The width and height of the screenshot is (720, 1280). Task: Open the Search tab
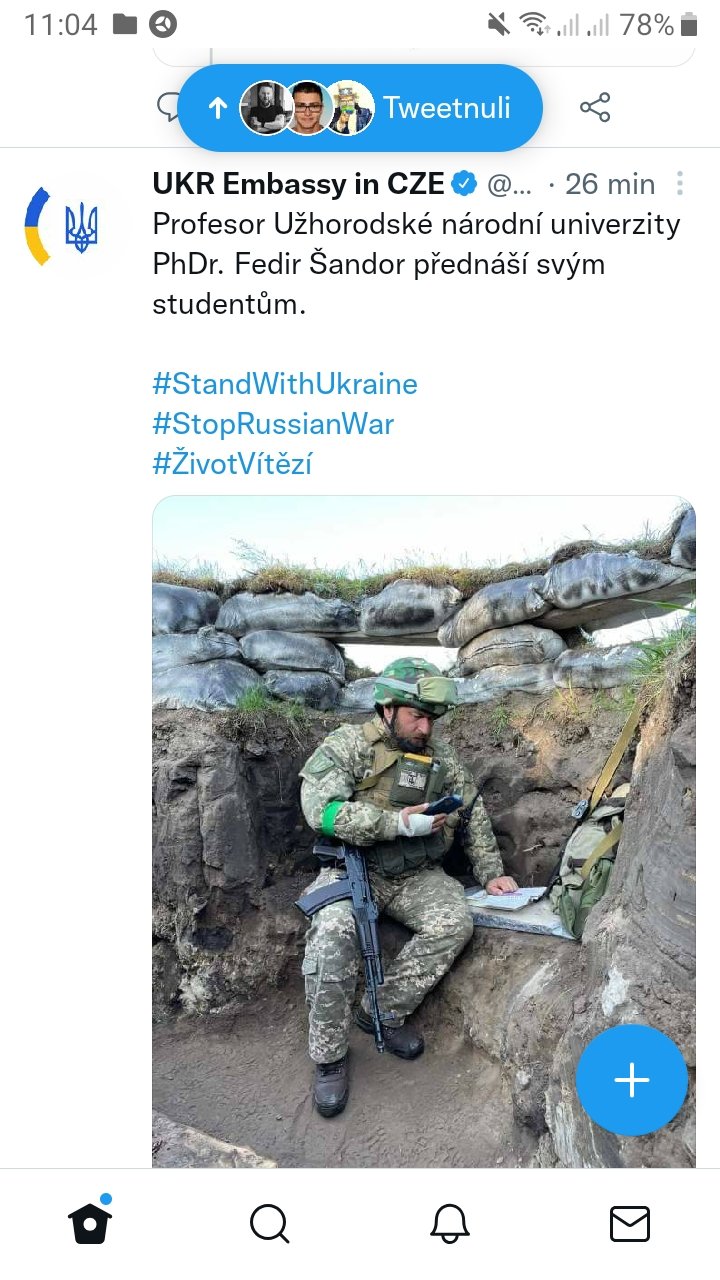[269, 1223]
